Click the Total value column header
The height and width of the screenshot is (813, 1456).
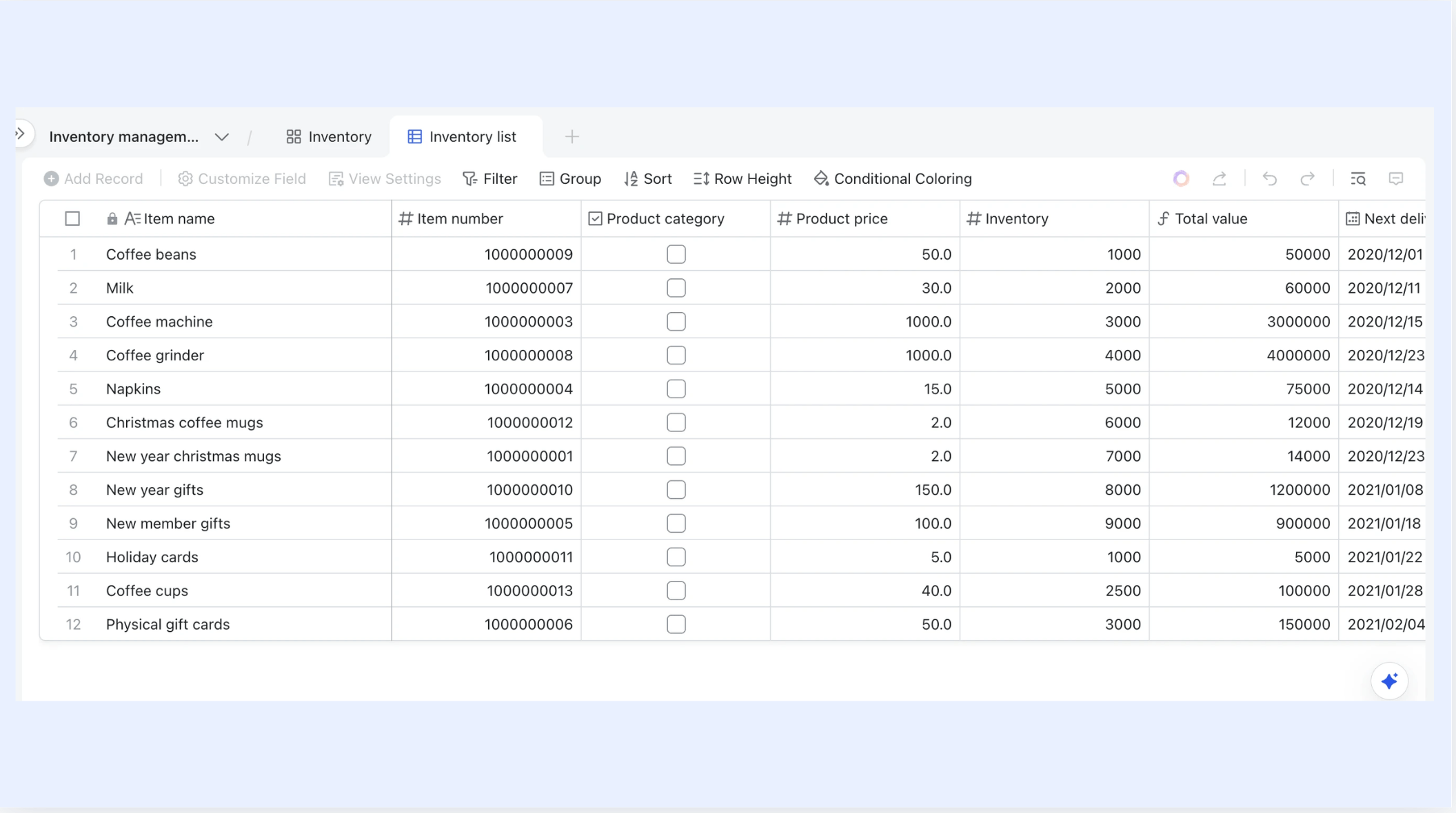(x=1244, y=219)
